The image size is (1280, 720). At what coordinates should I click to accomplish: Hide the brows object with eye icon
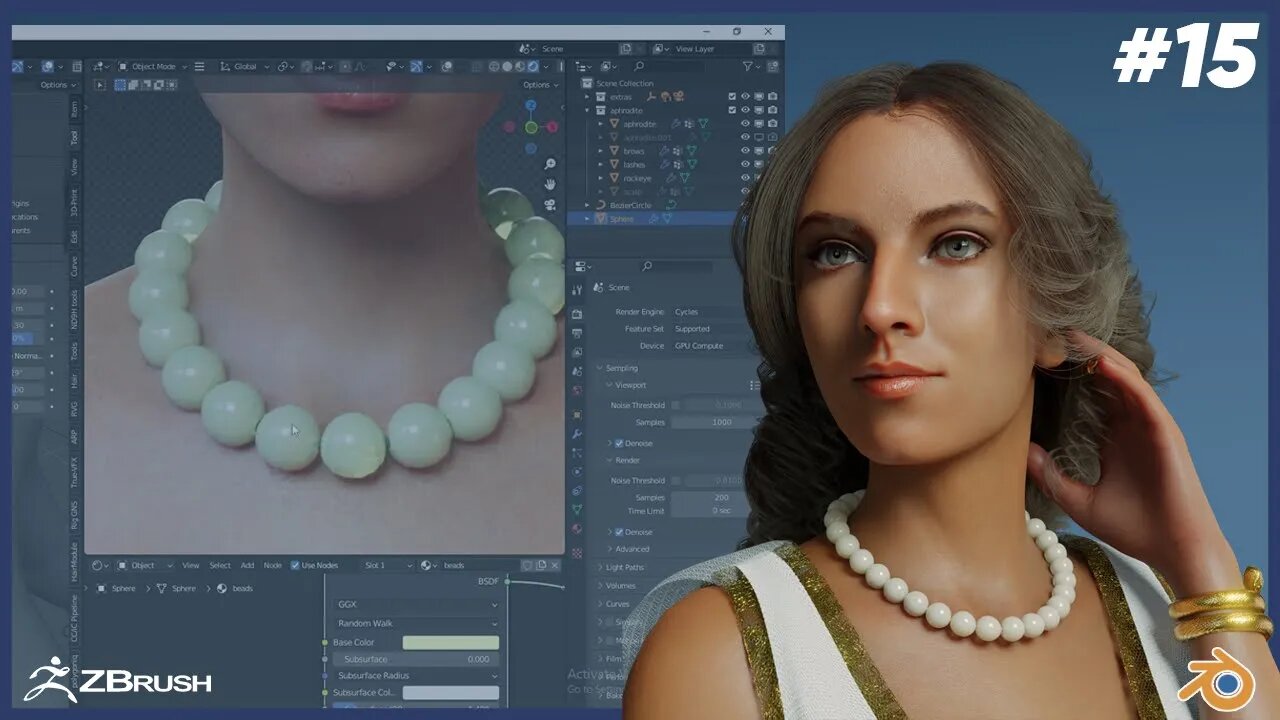coord(745,151)
